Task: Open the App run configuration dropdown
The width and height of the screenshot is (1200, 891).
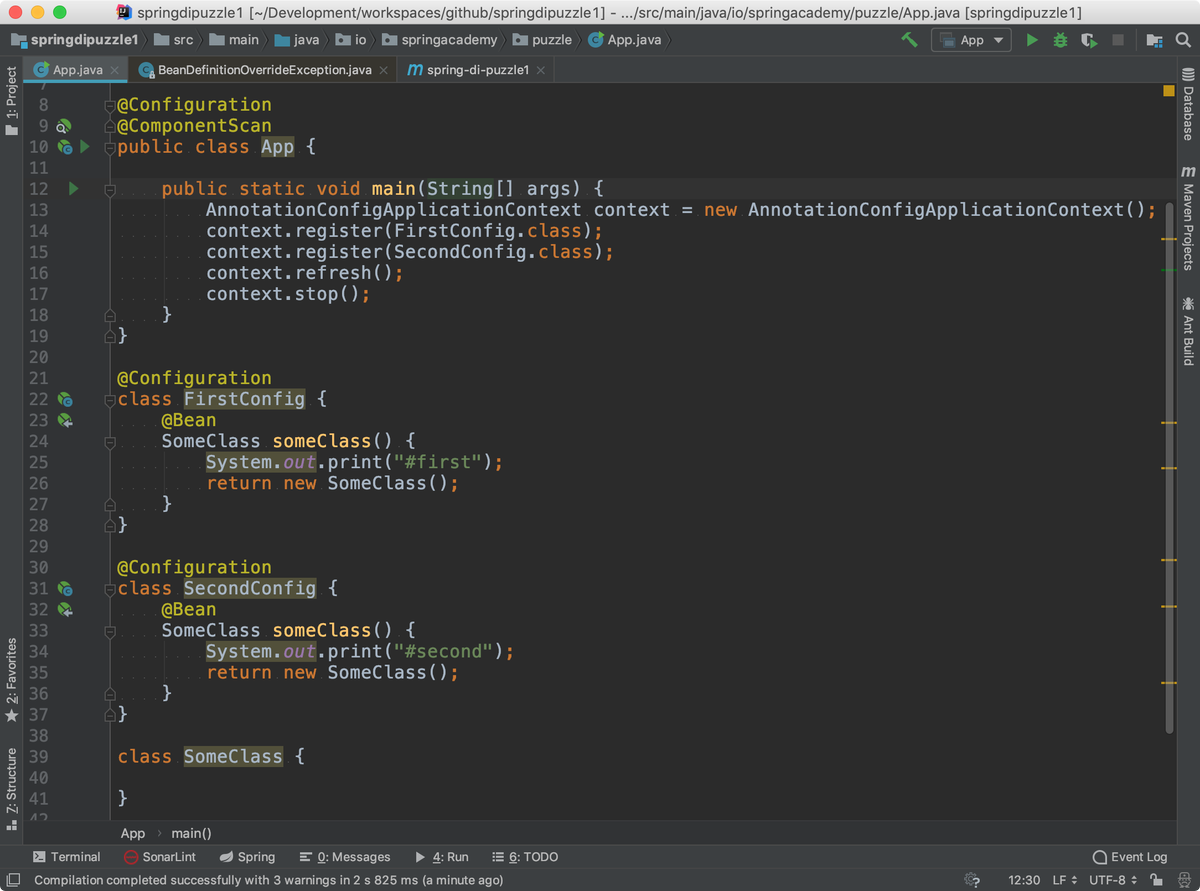Action: (x=971, y=40)
